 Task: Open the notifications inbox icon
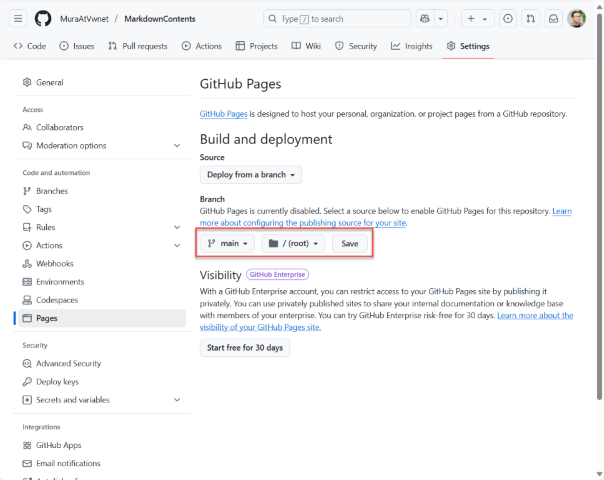tap(553, 18)
